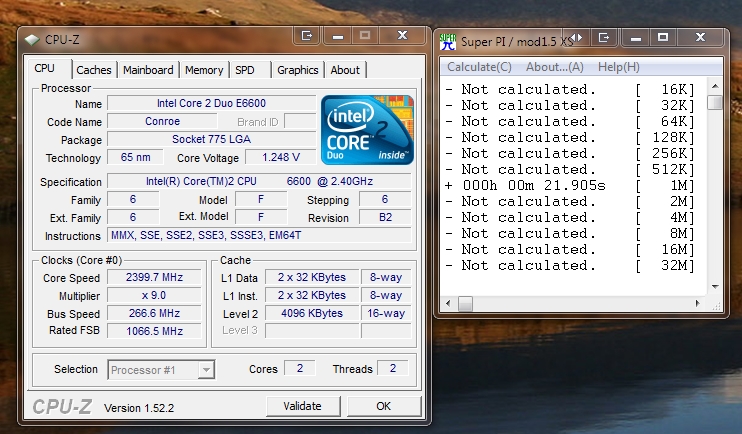Click the Name field 'Intel Core 2 Duo E6600'

[212, 103]
